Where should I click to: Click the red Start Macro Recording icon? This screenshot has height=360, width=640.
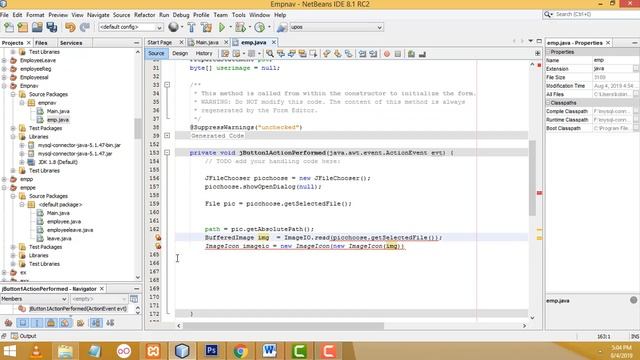point(387,53)
